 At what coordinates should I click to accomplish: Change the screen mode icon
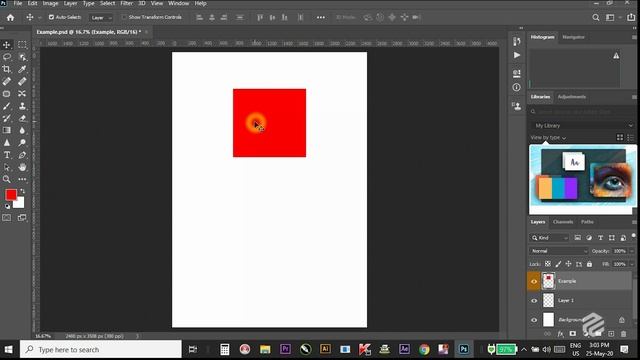tap(22, 218)
